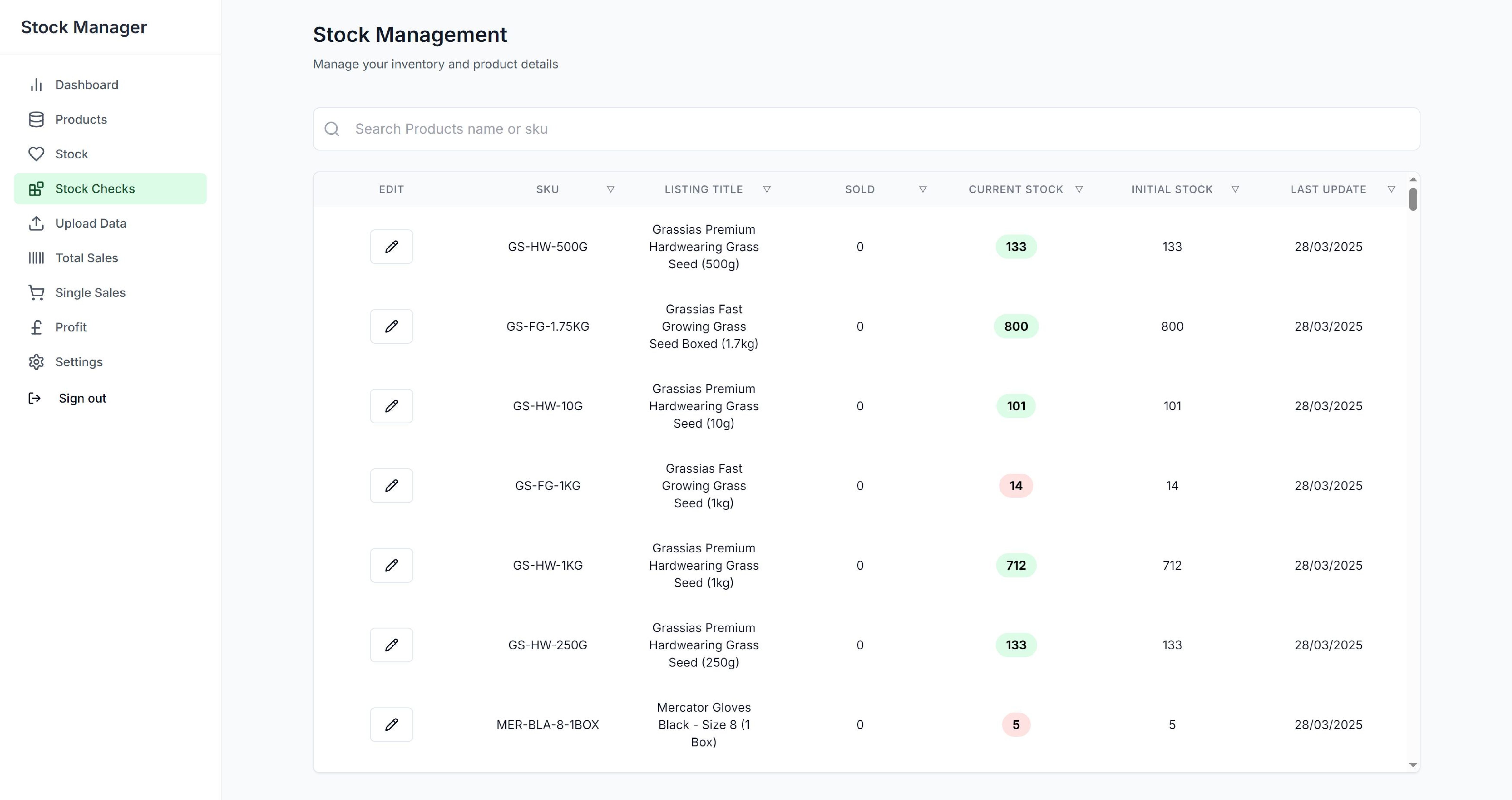Edit the GS-FG-1KG row with pencil
The width and height of the screenshot is (1512, 800).
coord(391,486)
